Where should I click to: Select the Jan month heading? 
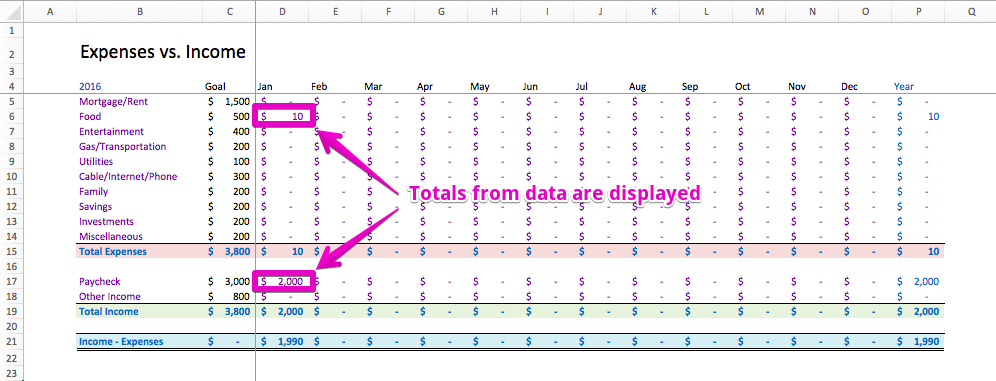tap(265, 86)
